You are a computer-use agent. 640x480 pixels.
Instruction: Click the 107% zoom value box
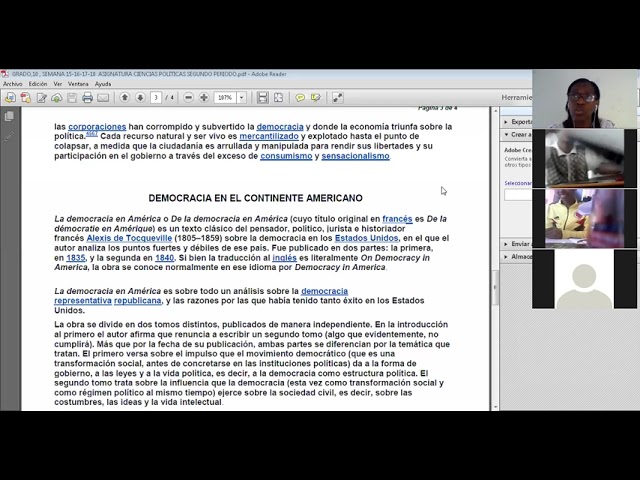pos(225,98)
